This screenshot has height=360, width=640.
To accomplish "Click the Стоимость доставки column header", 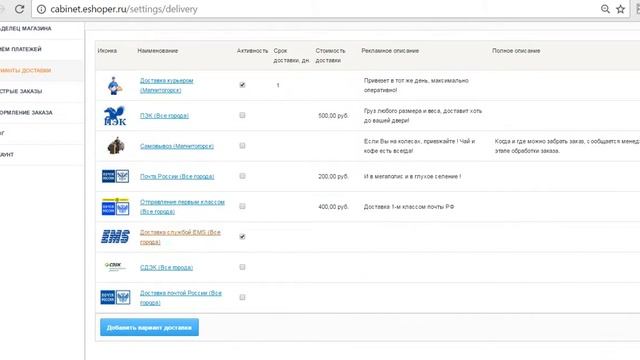I will point(330,56).
